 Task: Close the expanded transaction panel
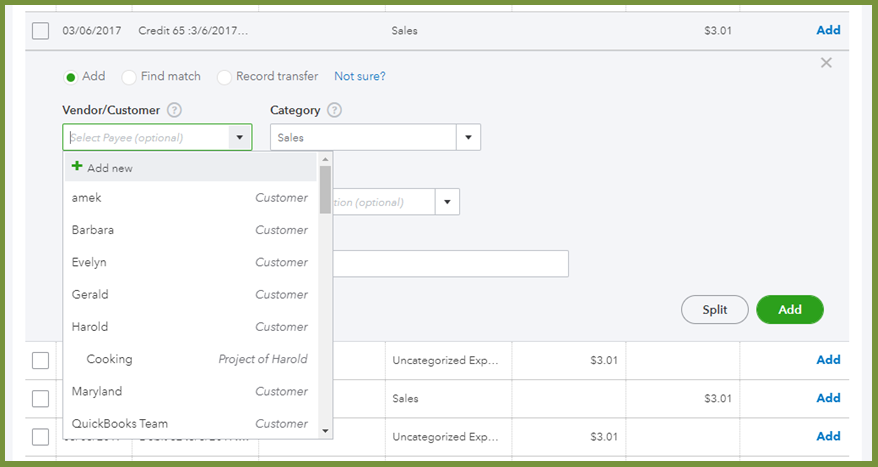826,63
